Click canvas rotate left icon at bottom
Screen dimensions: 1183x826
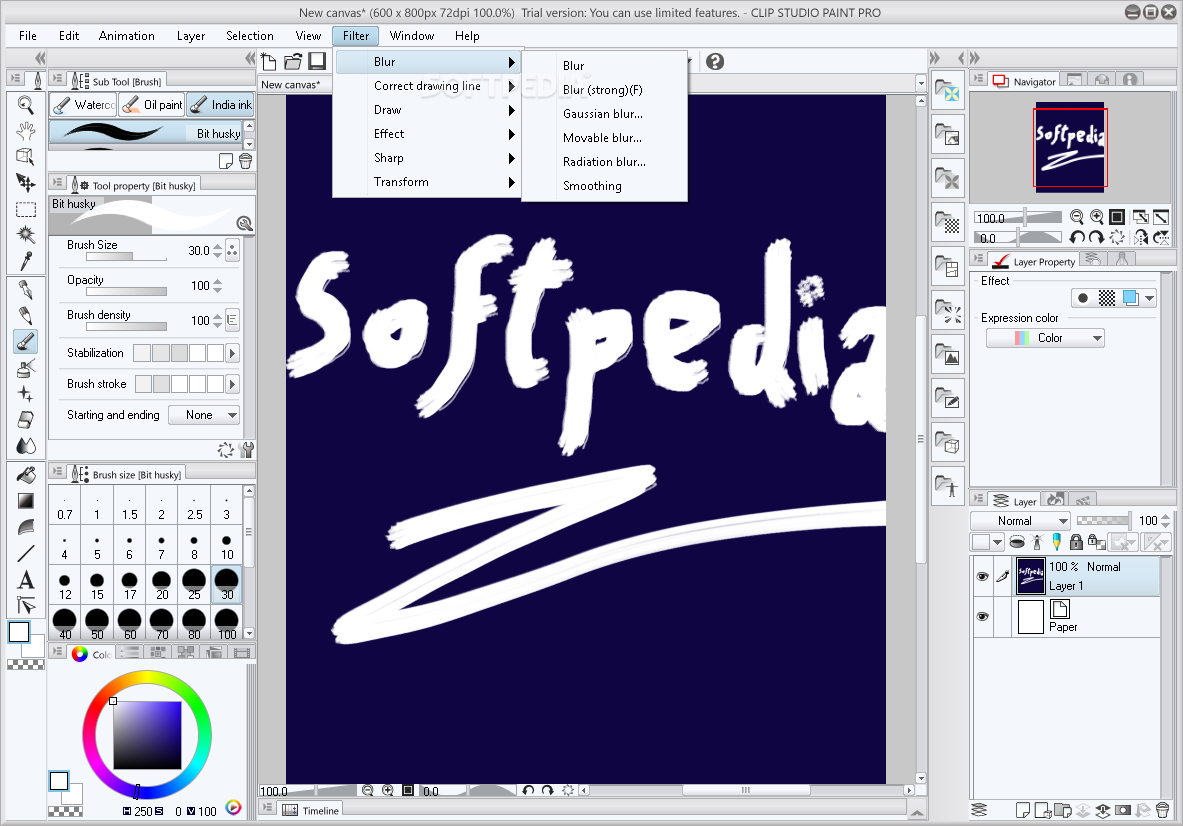click(x=528, y=791)
